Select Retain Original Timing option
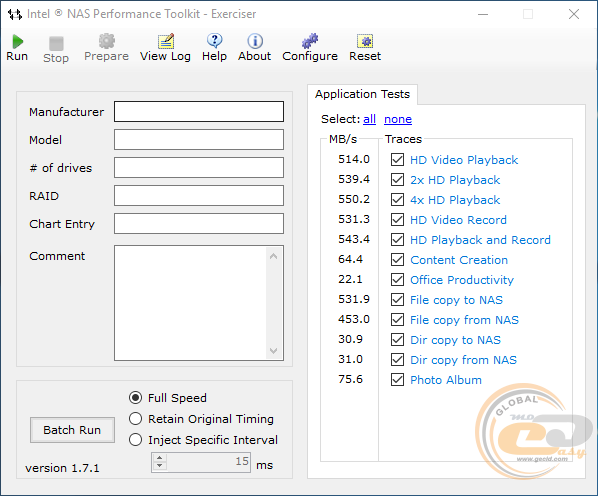 pos(135,419)
